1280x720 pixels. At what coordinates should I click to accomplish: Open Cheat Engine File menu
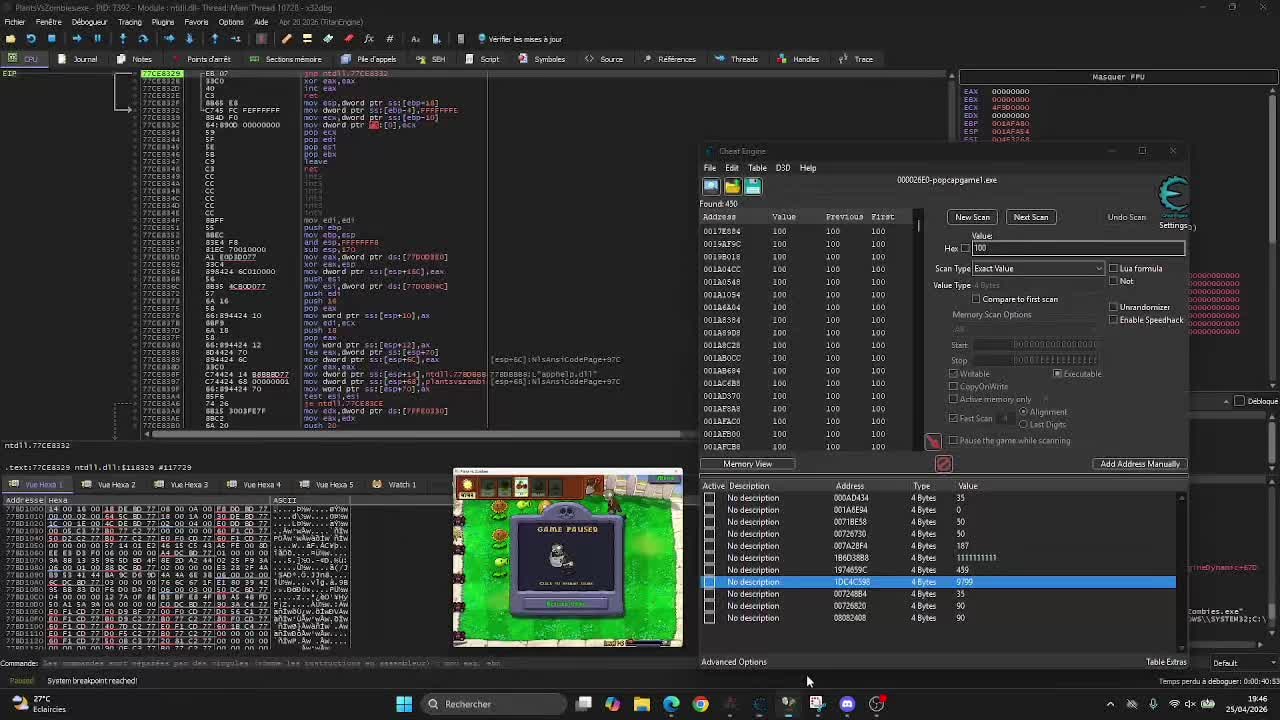(710, 168)
